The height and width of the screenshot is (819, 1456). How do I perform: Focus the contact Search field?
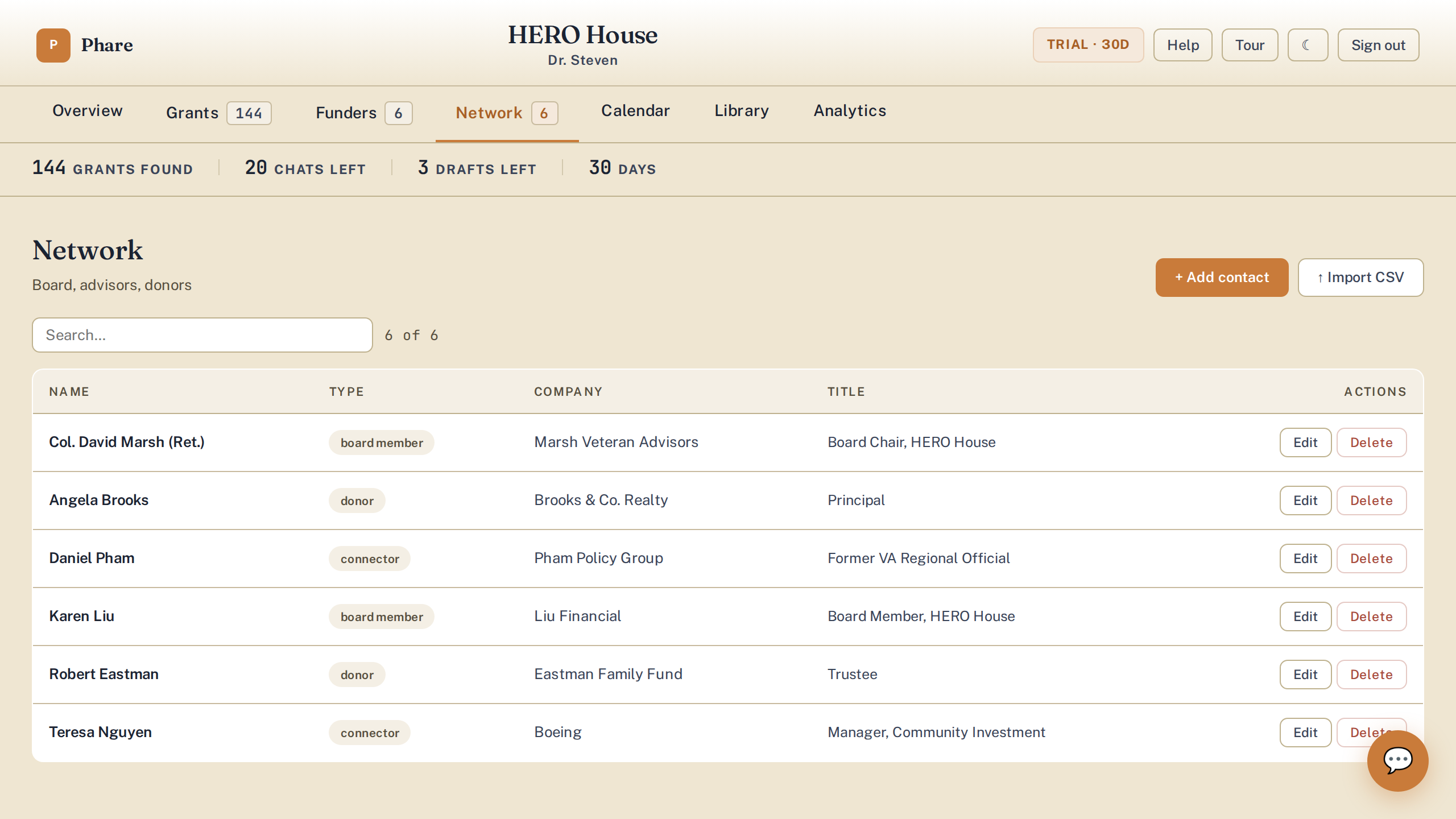tap(202, 335)
